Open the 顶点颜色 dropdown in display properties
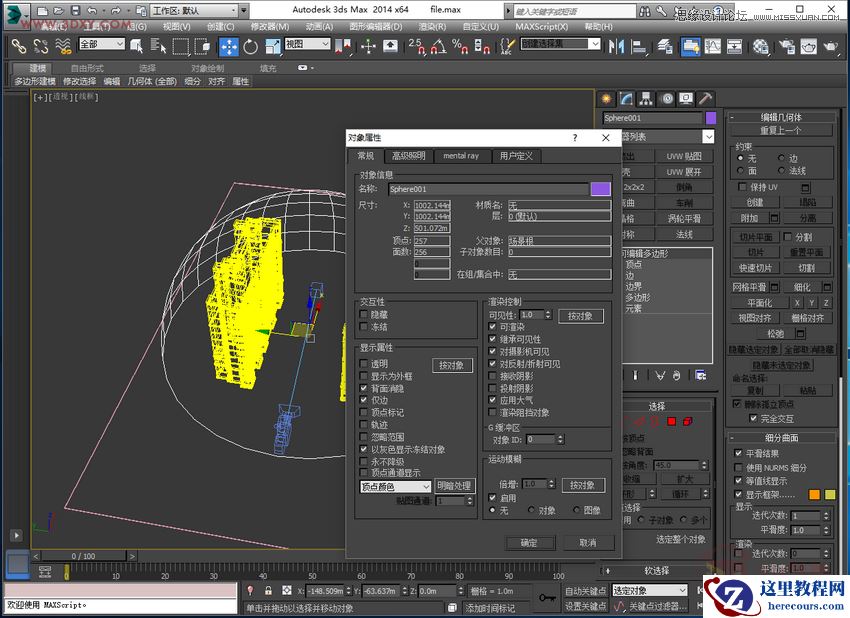 point(396,486)
